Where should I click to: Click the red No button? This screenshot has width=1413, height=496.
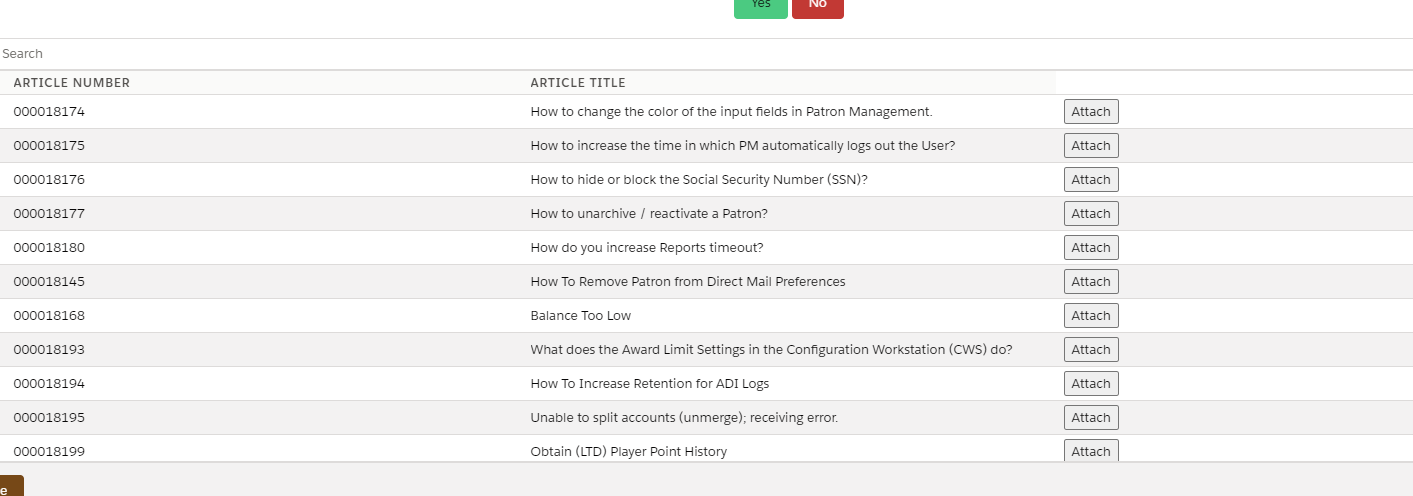(x=817, y=6)
